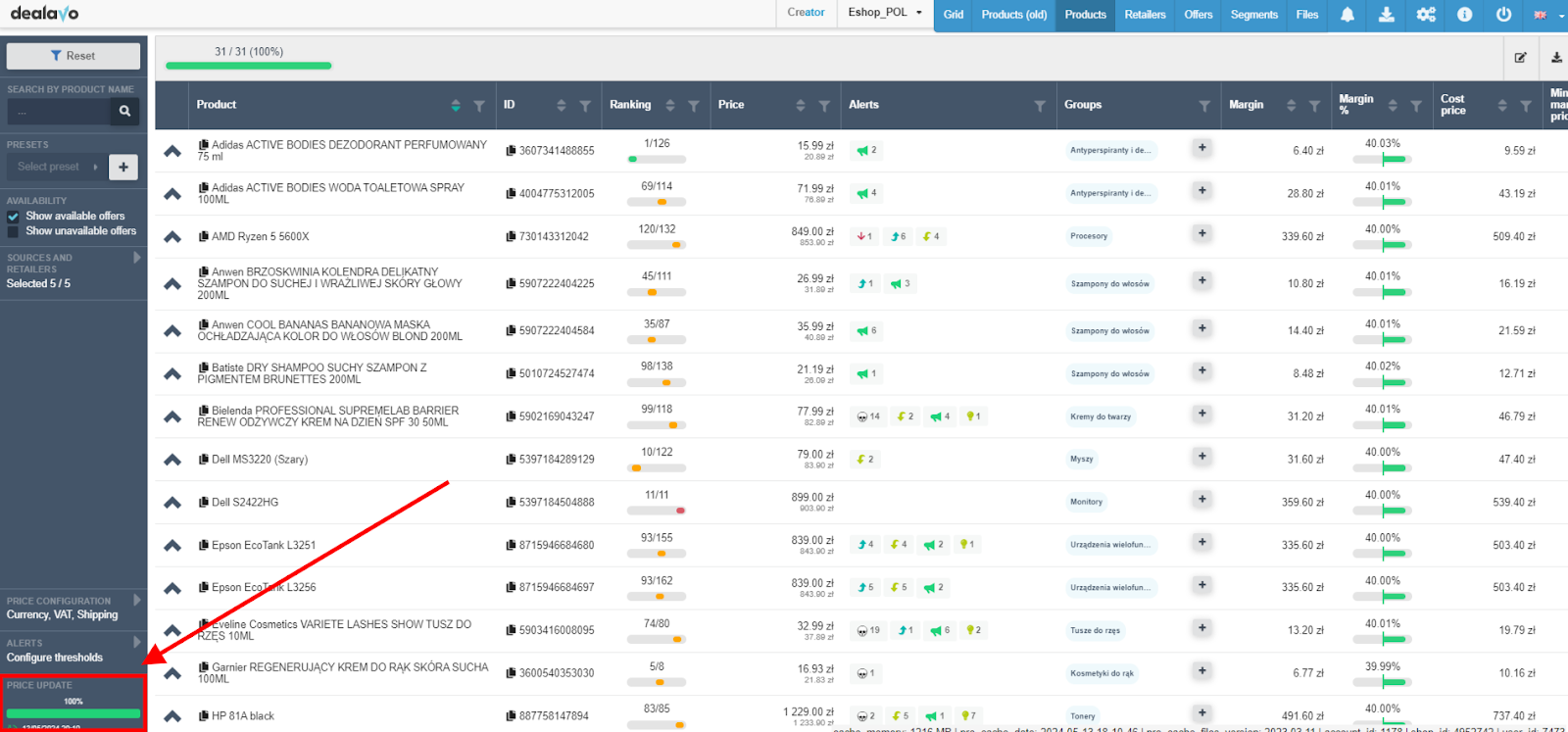Click Selected 5 / 5 sources
This screenshot has height=732, width=1568.
click(39, 284)
